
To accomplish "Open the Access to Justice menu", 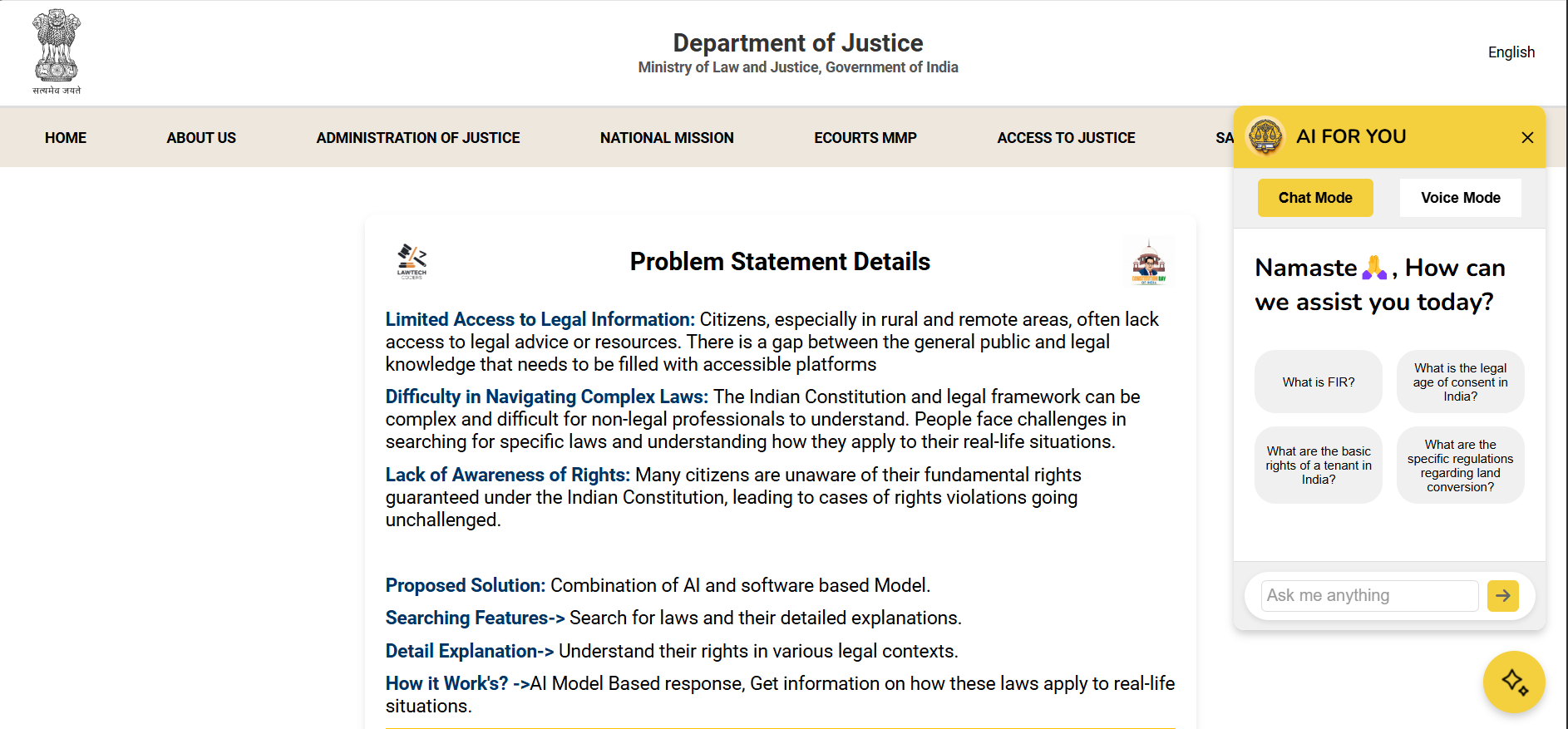I will tap(1066, 138).
